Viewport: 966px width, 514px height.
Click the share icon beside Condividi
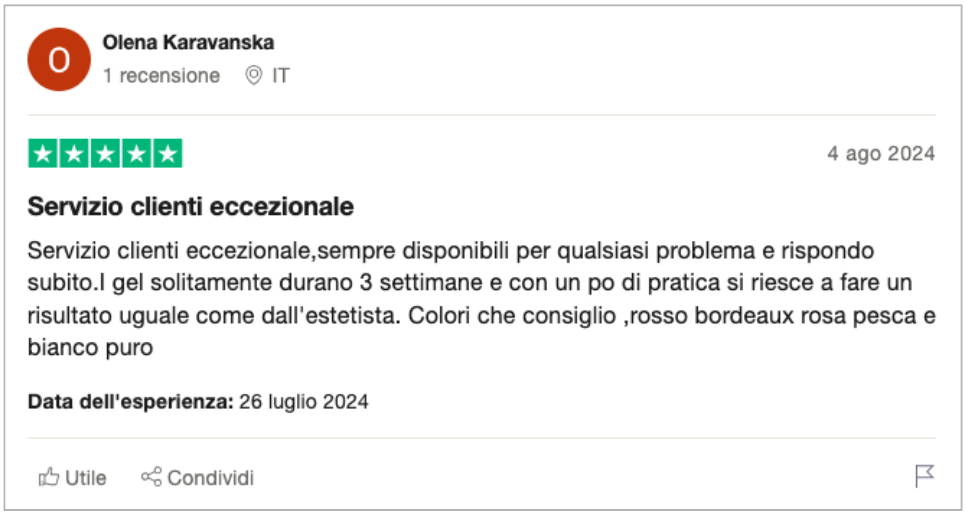[x=151, y=476]
